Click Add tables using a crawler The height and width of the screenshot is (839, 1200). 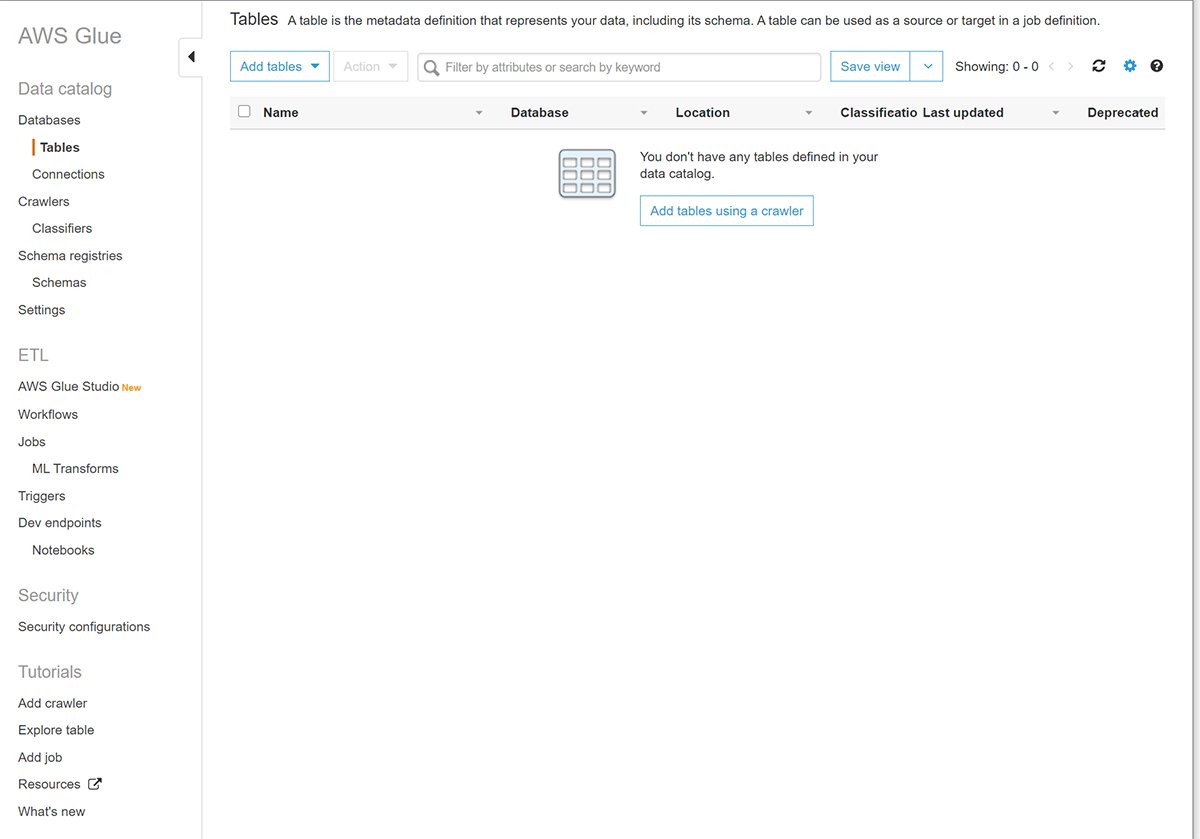pyautogui.click(x=726, y=211)
